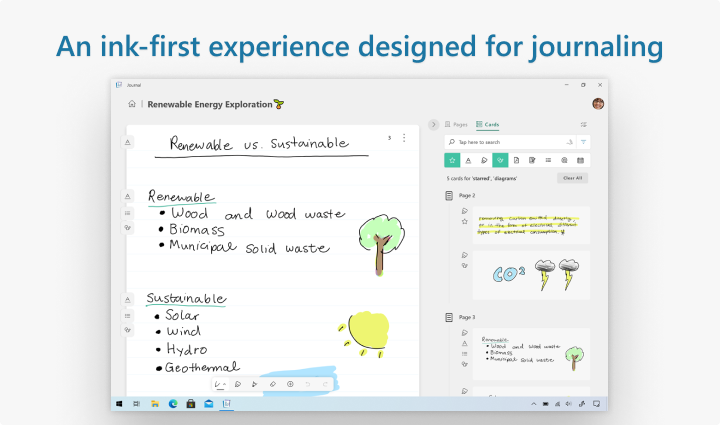Toggle the calendar filter chip
The height and width of the screenshot is (425, 720).
580,160
